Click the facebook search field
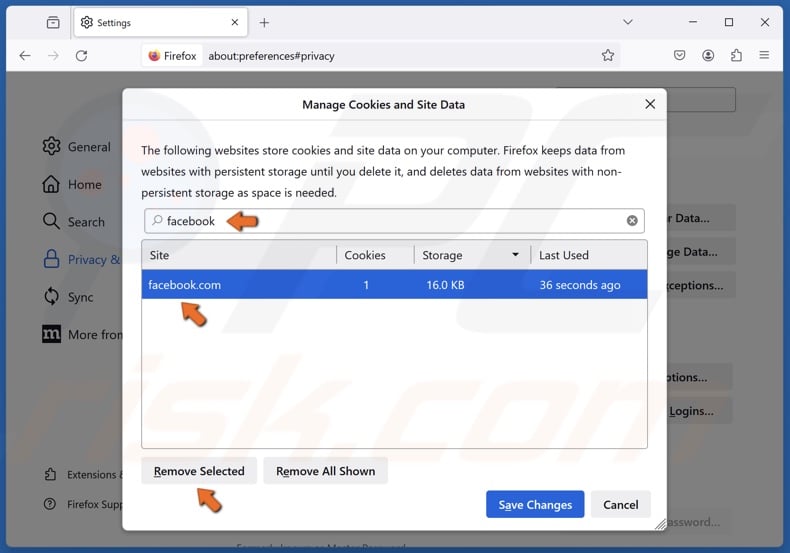The width and height of the screenshot is (790, 553). click(x=394, y=221)
